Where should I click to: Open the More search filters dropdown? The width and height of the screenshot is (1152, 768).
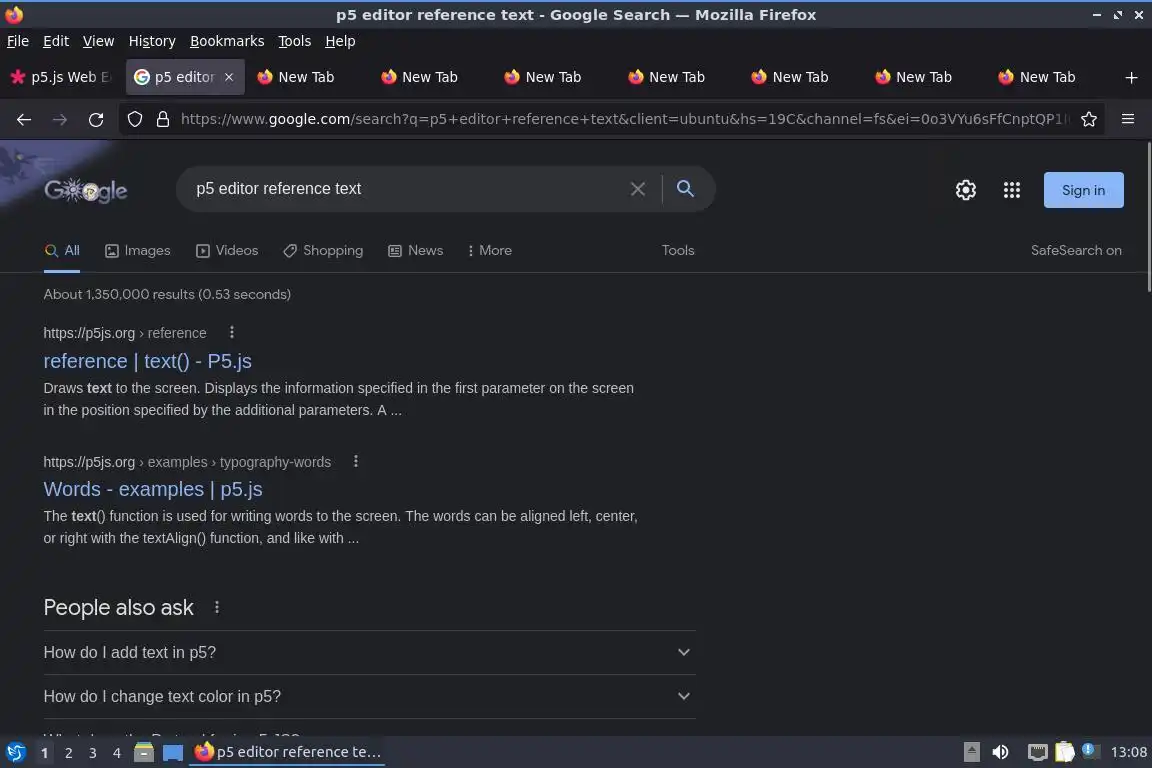[x=489, y=251]
